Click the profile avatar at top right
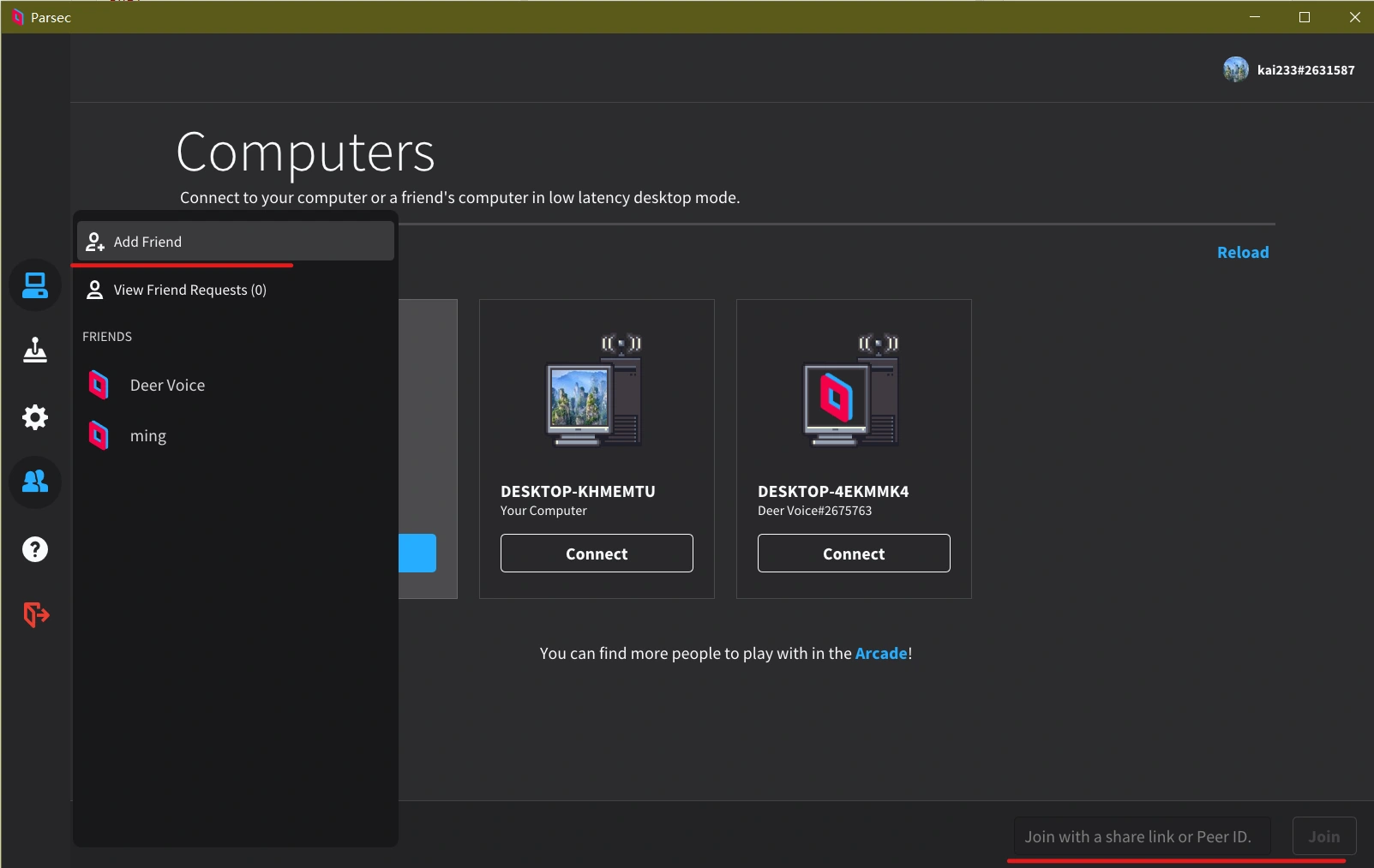 coord(1235,69)
